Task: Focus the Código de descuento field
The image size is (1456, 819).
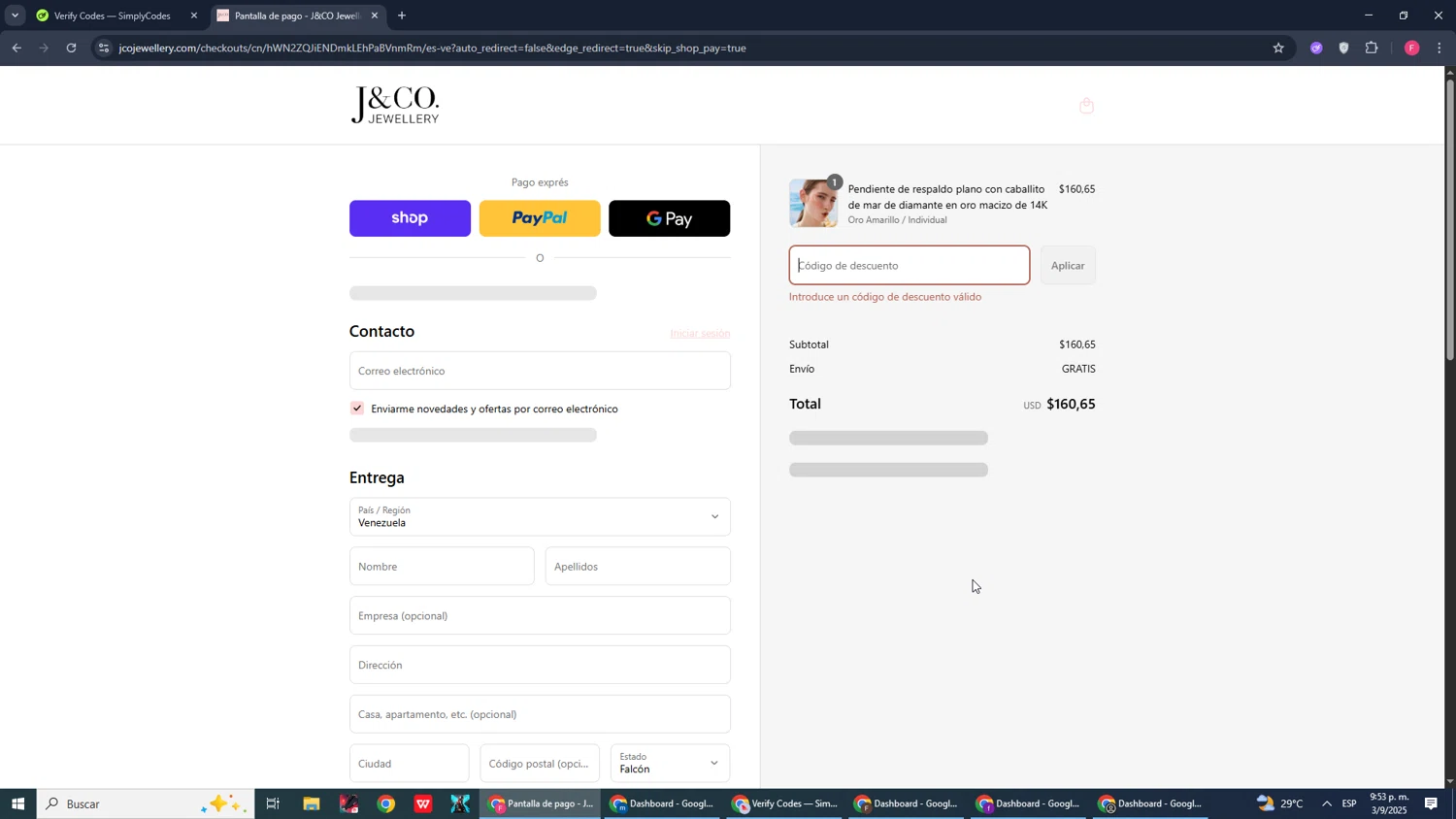Action: click(910, 266)
